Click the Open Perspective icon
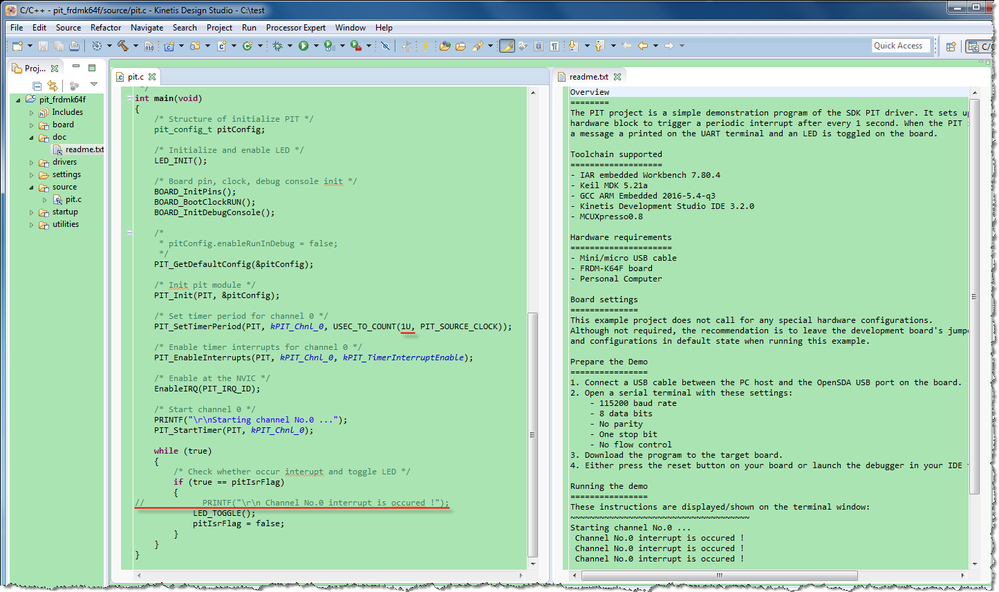 pos(951,46)
